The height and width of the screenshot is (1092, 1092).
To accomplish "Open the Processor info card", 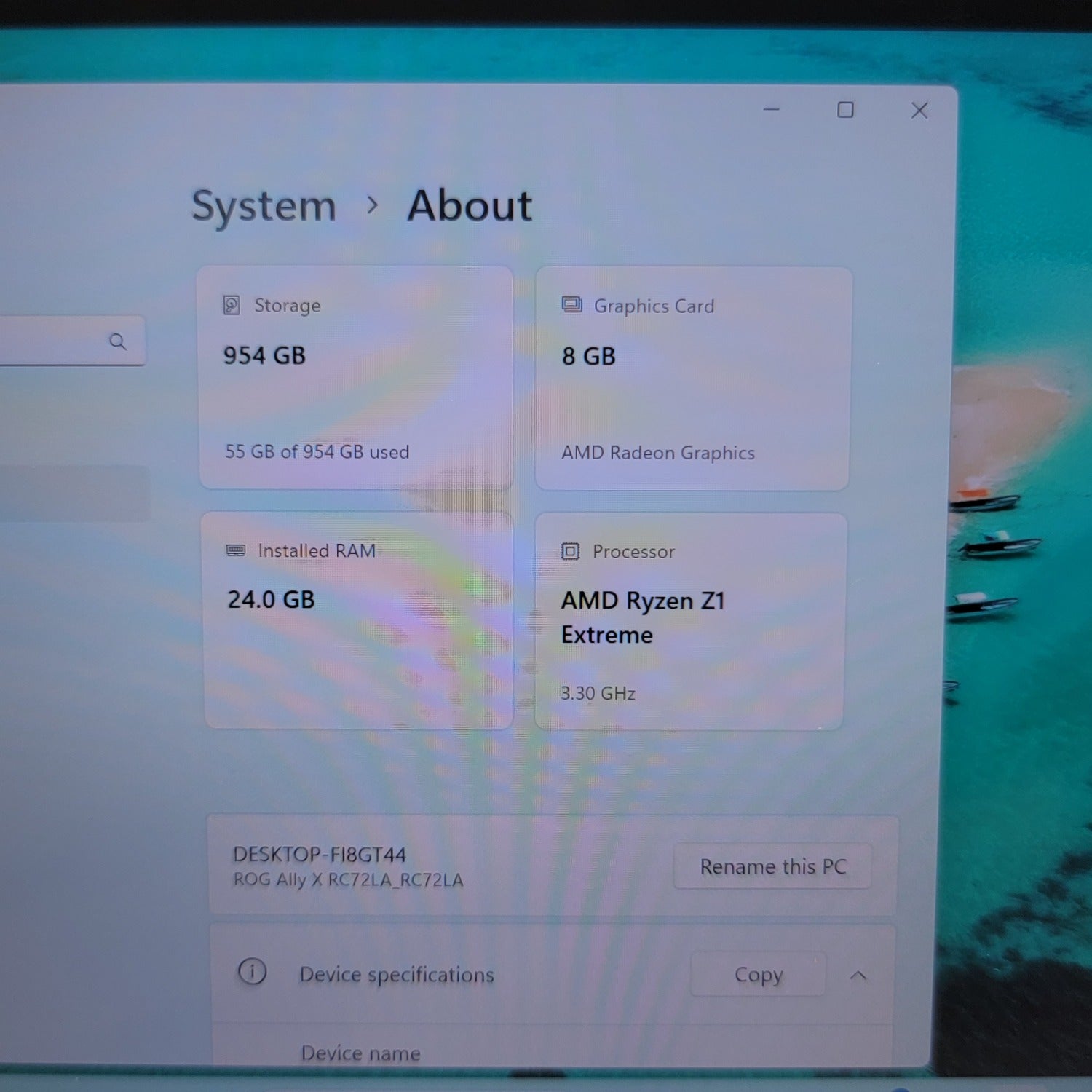I will pos(690,621).
